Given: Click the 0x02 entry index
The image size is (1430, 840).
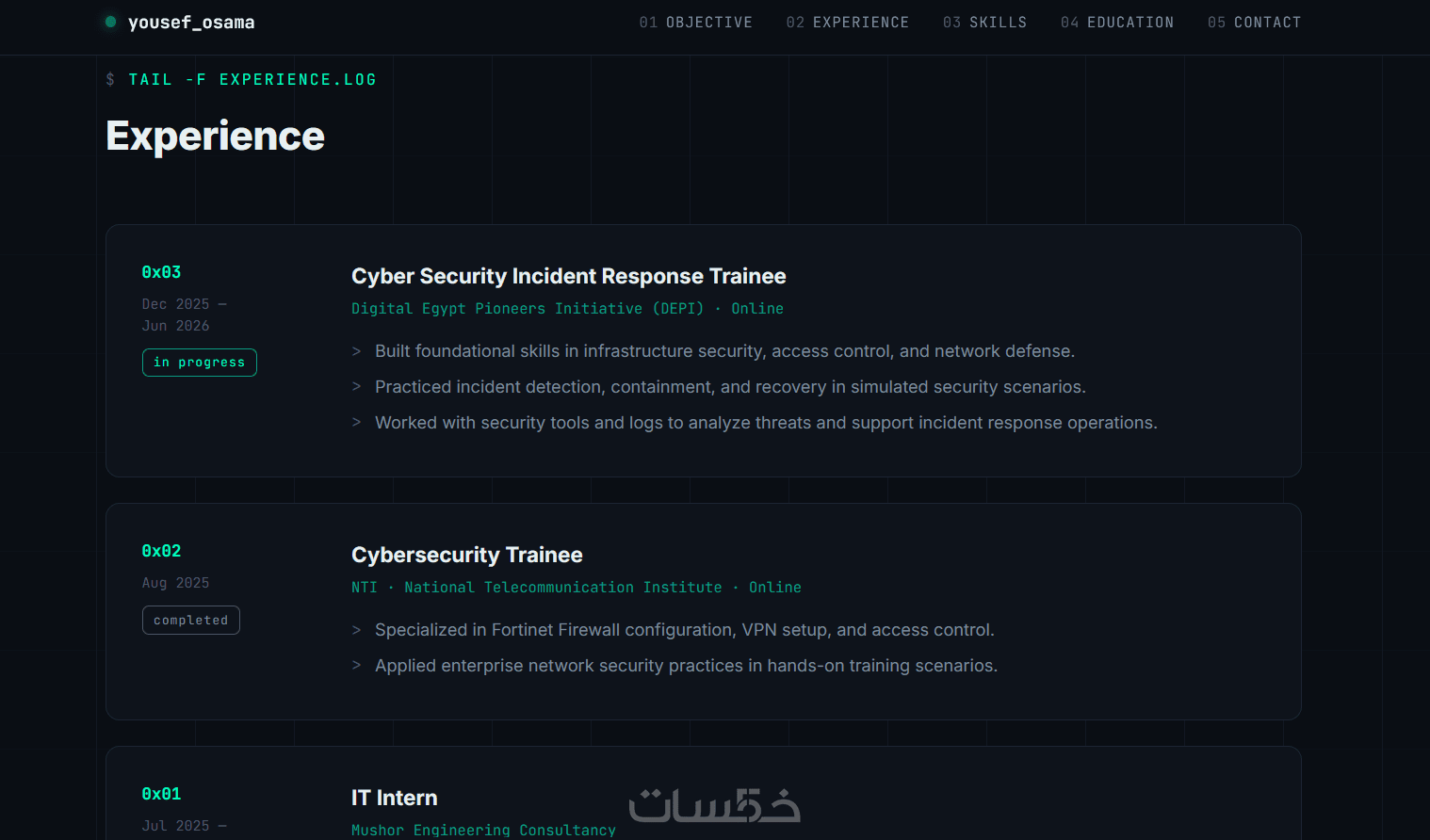Looking at the screenshot, I should coord(161,551).
